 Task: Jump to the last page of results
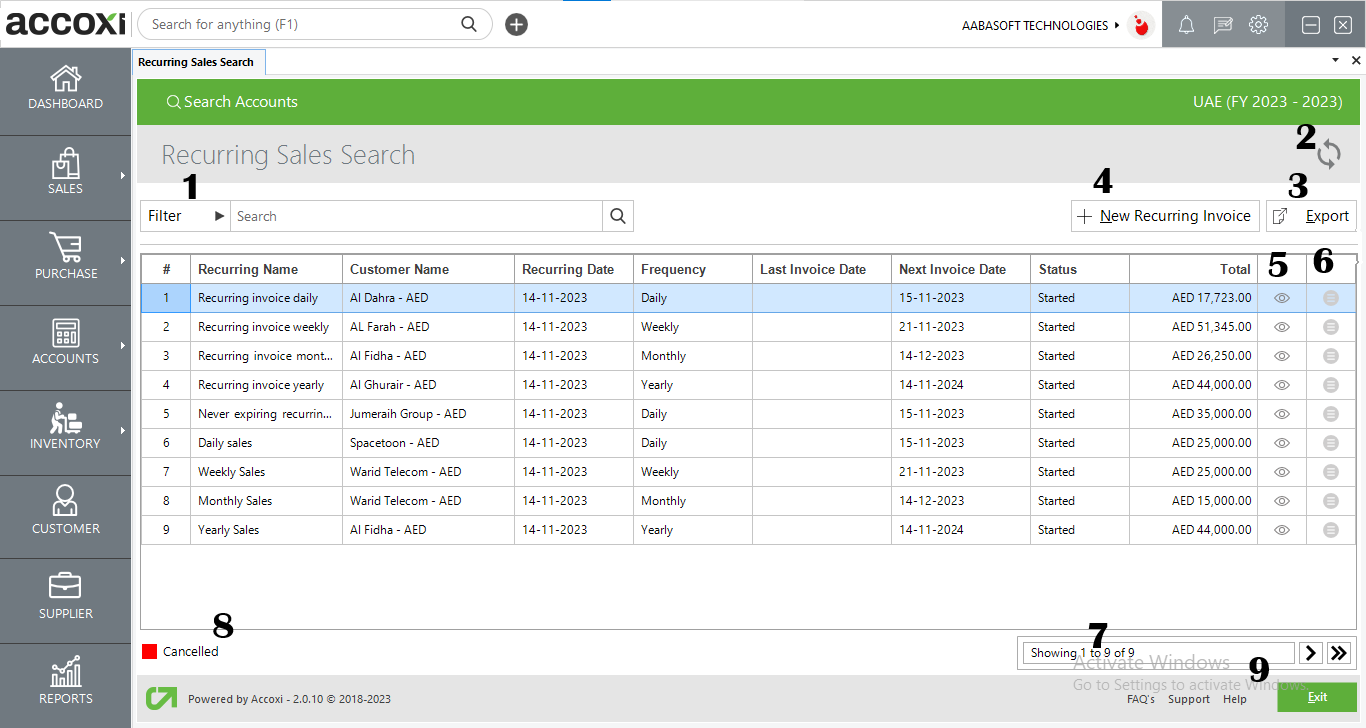pos(1339,652)
